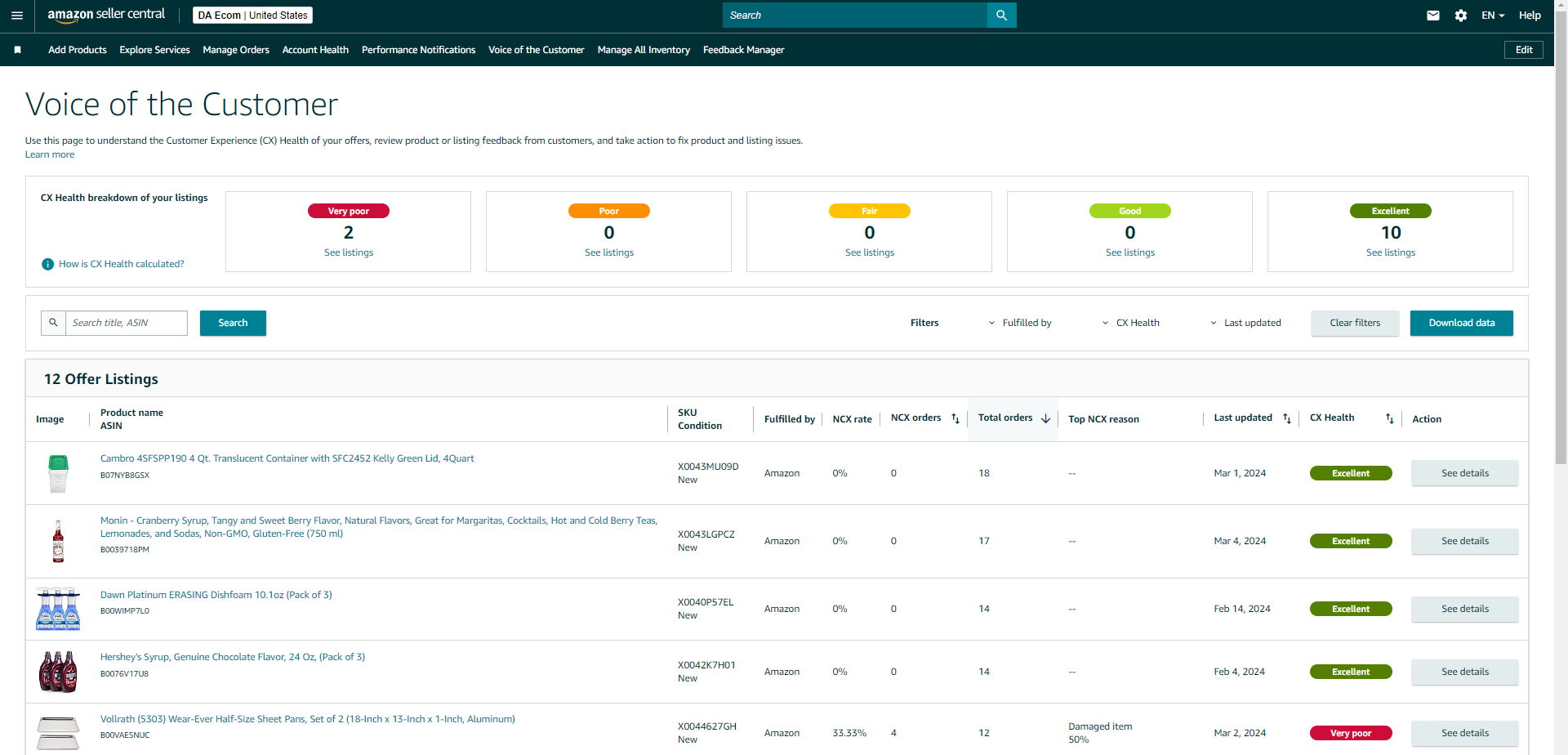Click the info icon beside CX Health calculated
The height and width of the screenshot is (755, 1568).
coord(47,264)
